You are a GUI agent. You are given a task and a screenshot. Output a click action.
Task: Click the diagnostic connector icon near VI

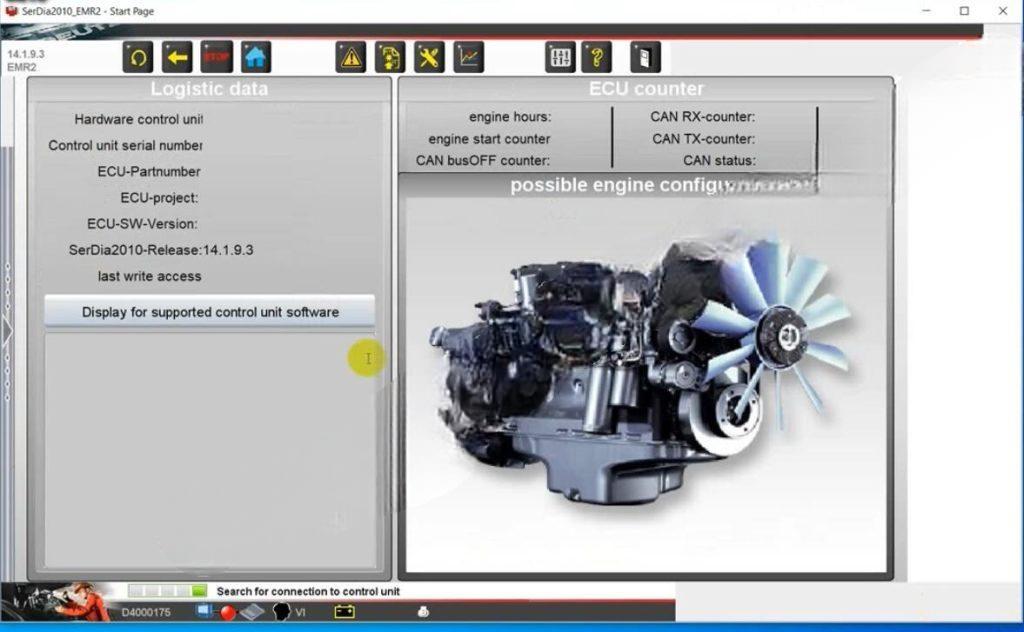pos(252,612)
